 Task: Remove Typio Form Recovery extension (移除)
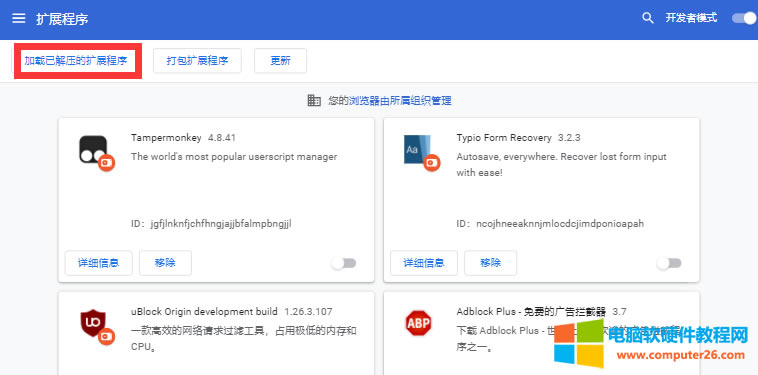point(491,263)
